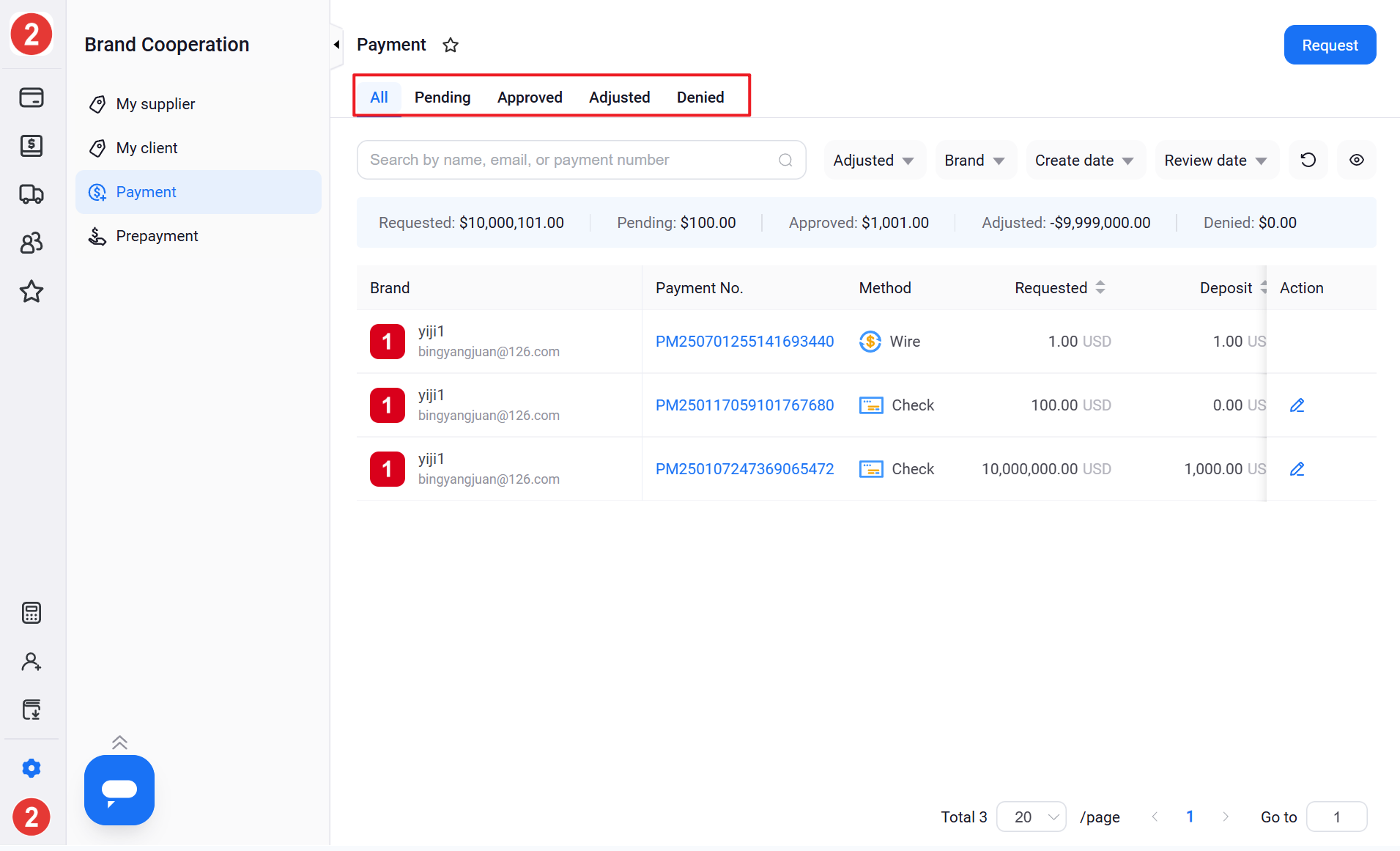The image size is (1400, 851).
Task: Switch to the Pending tab
Action: (x=442, y=97)
